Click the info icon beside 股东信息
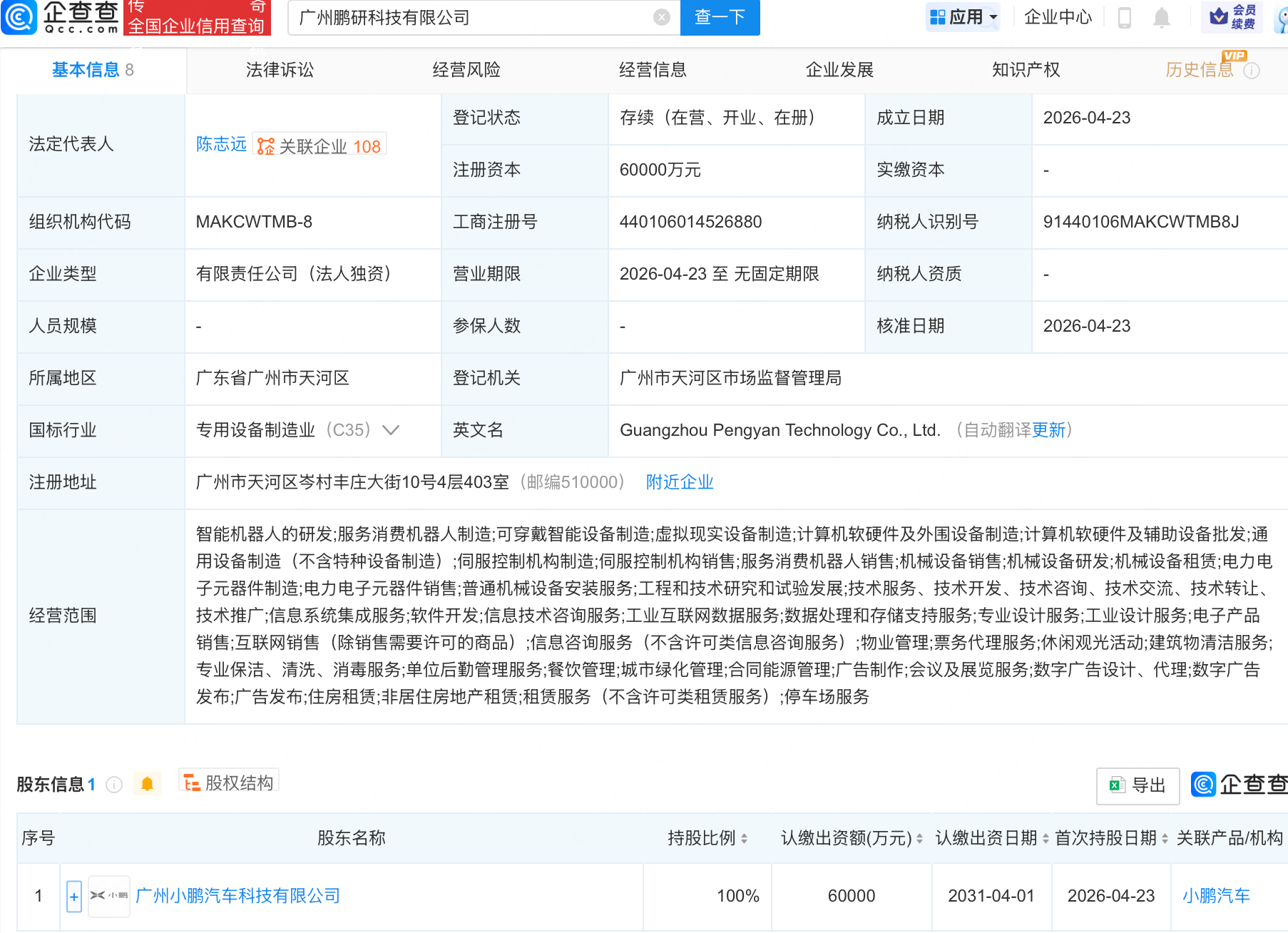1288x933 pixels. tap(114, 785)
